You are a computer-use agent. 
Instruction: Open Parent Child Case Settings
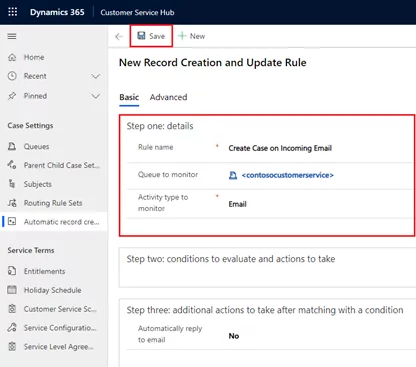[62, 165]
